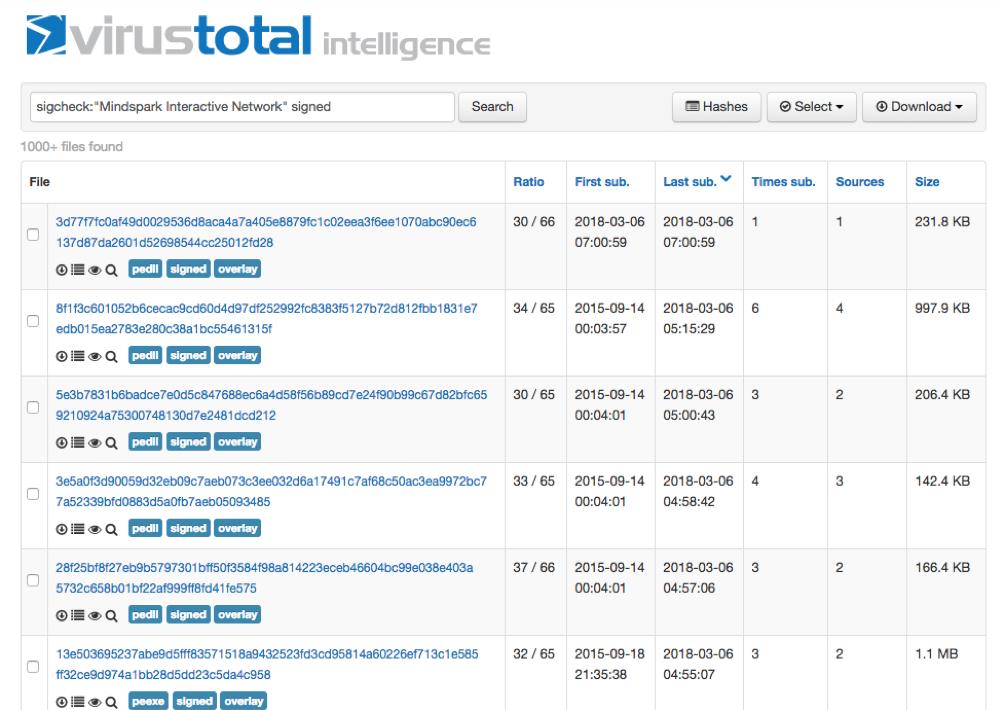Click the list icon in the 3d77f7fc0af49 row
1002x710 pixels.
click(x=77, y=270)
